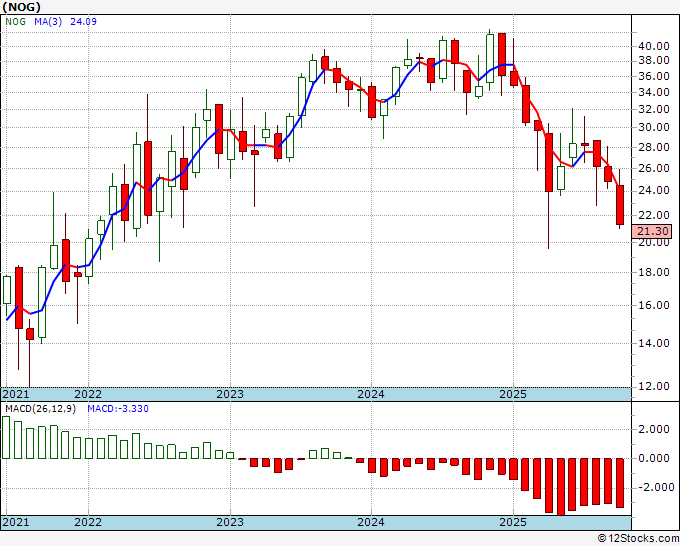Screen dimensions: 680x546
Task: Click the 21.30 current price tag
Action: (x=652, y=231)
